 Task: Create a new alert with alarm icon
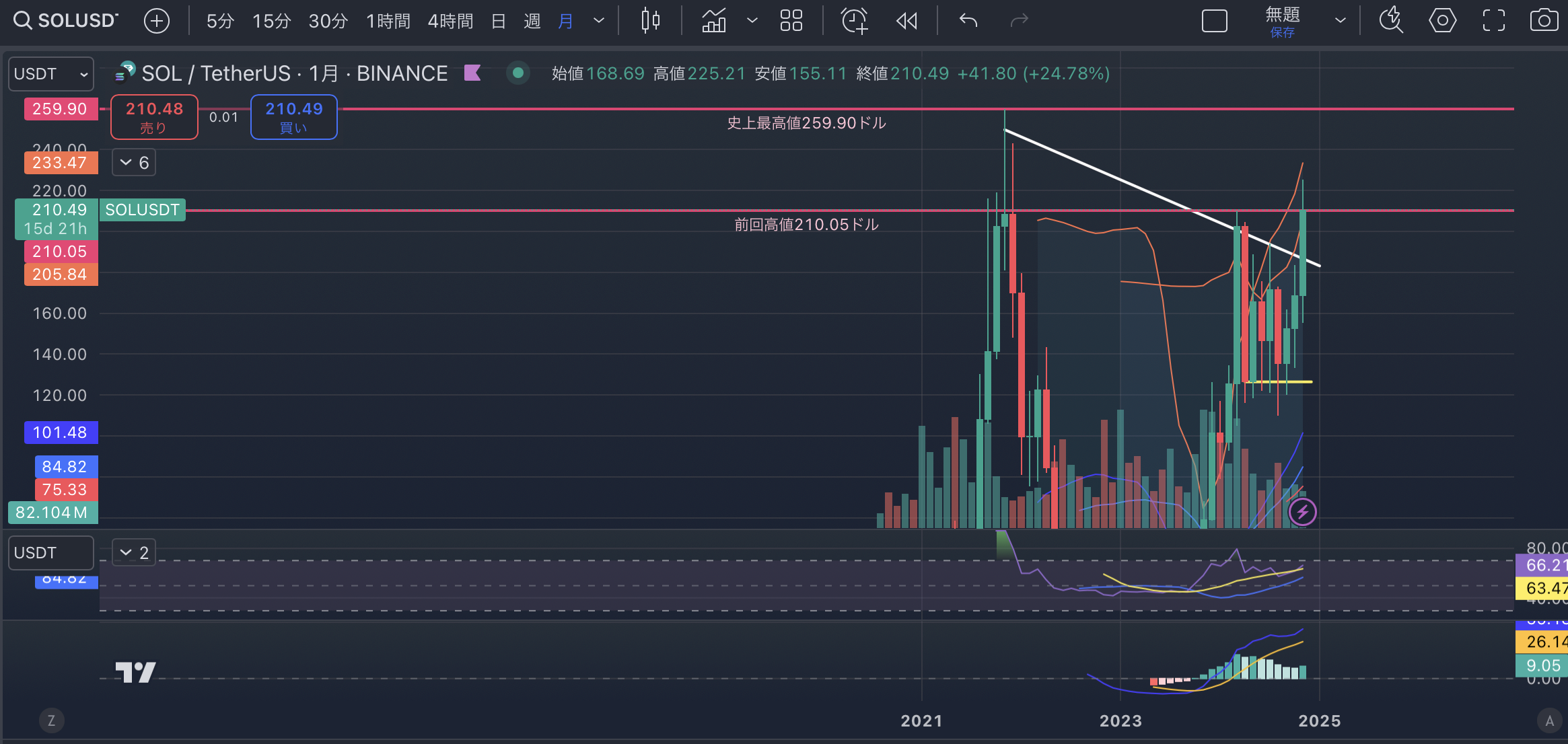(855, 21)
